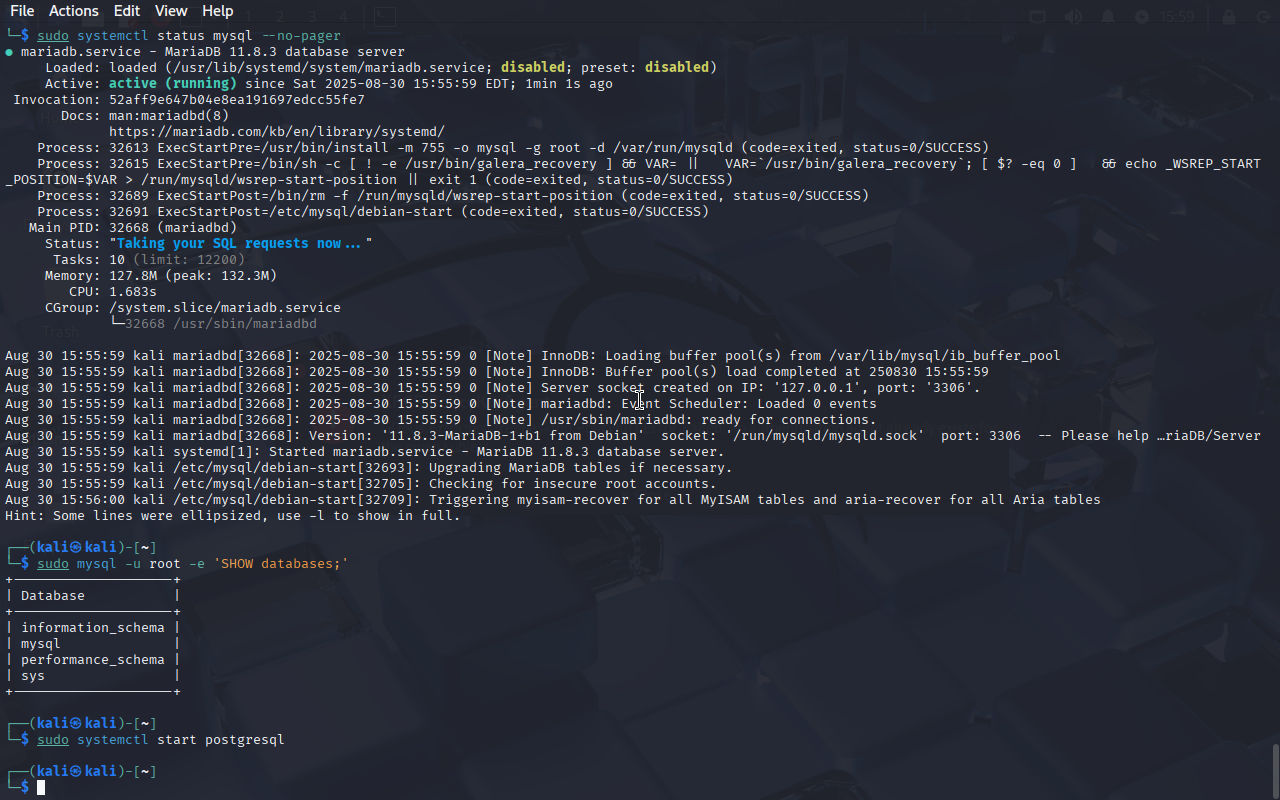Select the 'active (running)' status text
The image size is (1280, 800).
click(173, 84)
